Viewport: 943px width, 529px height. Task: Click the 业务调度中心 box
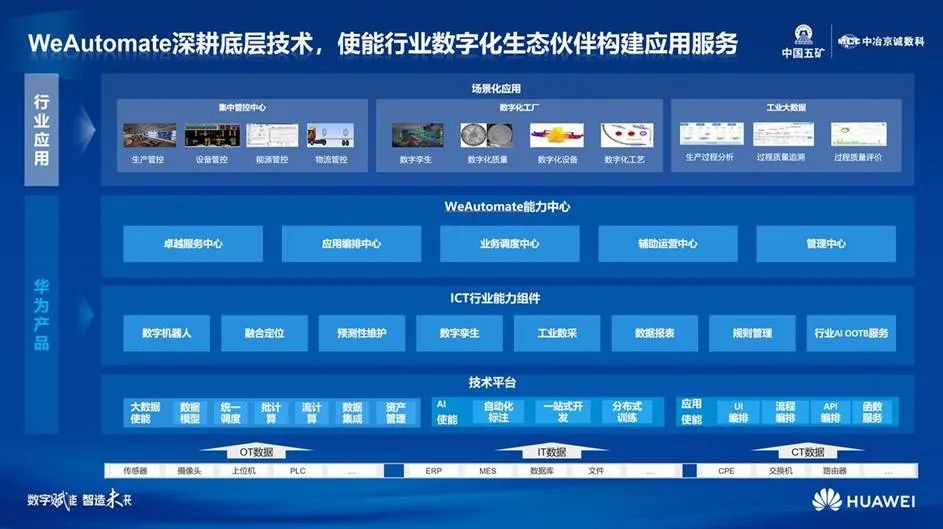pyautogui.click(x=509, y=243)
